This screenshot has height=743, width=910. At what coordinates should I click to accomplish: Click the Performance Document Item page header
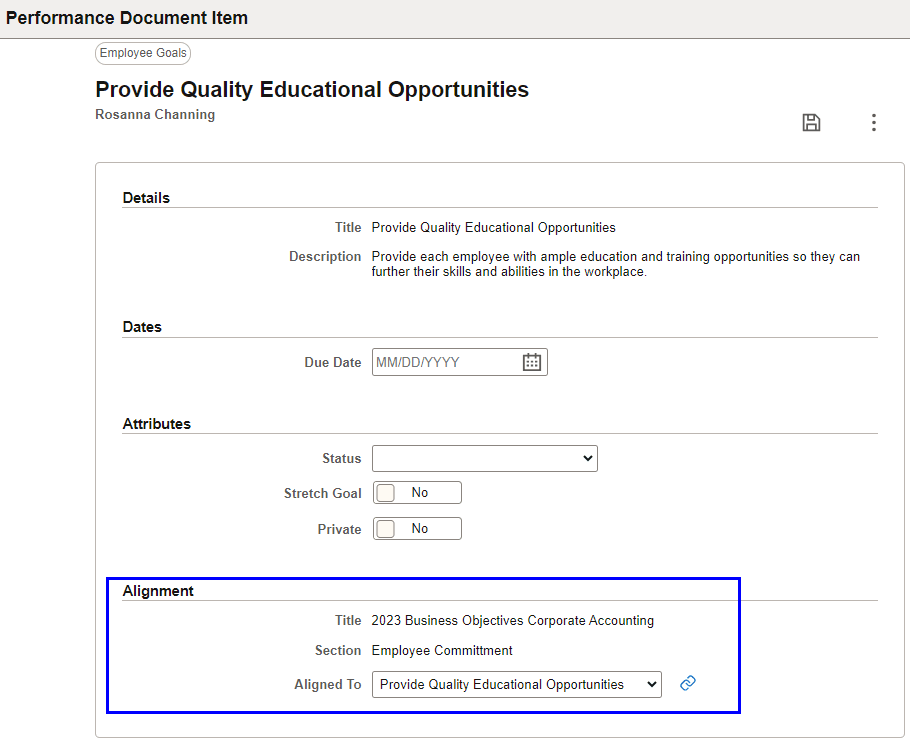[x=127, y=18]
